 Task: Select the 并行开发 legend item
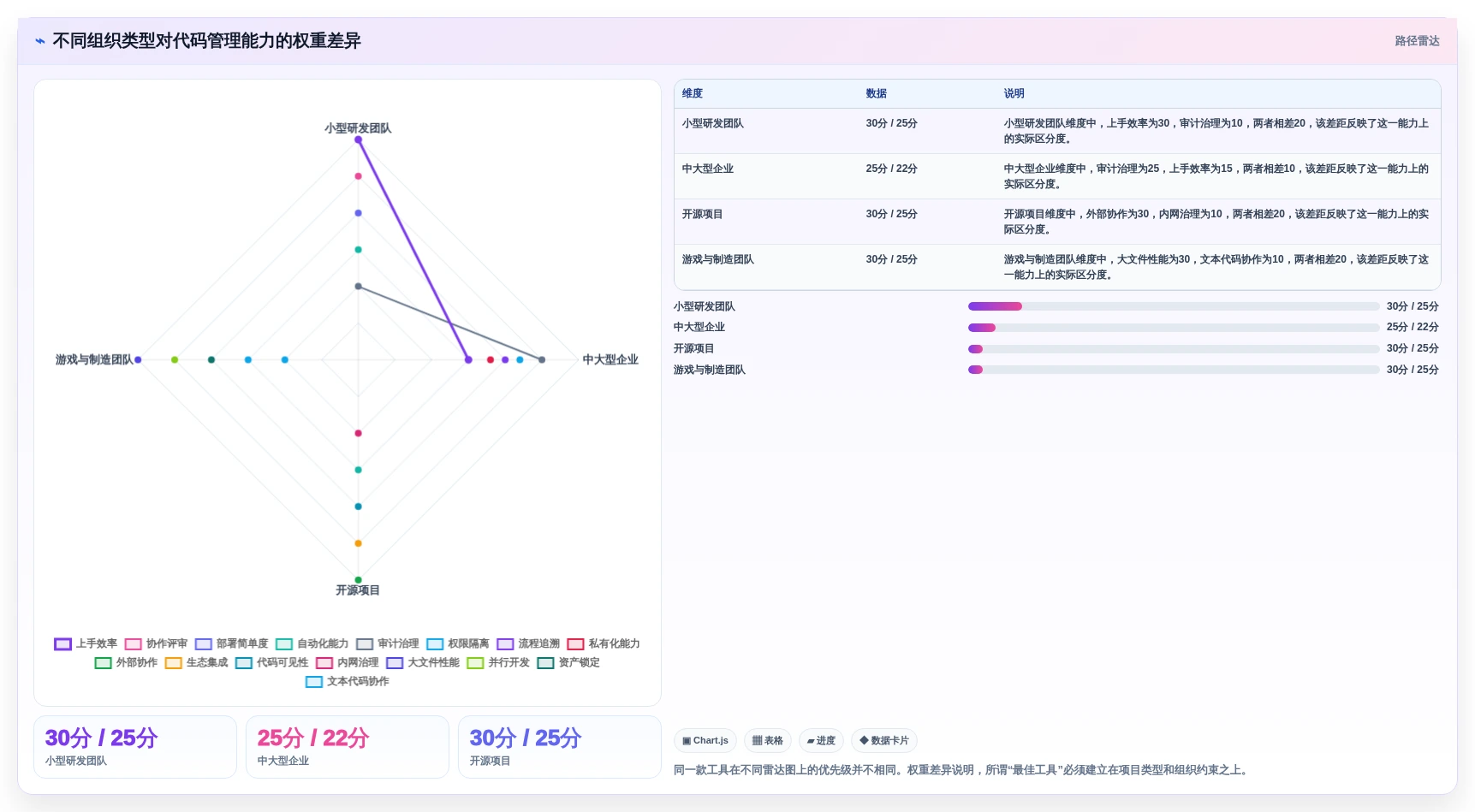click(x=498, y=663)
